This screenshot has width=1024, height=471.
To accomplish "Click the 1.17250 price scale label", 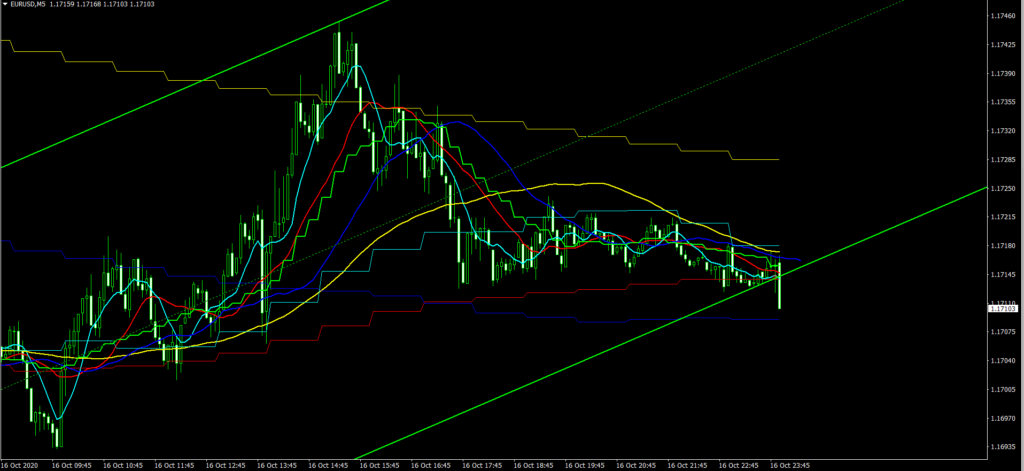I will [1002, 188].
